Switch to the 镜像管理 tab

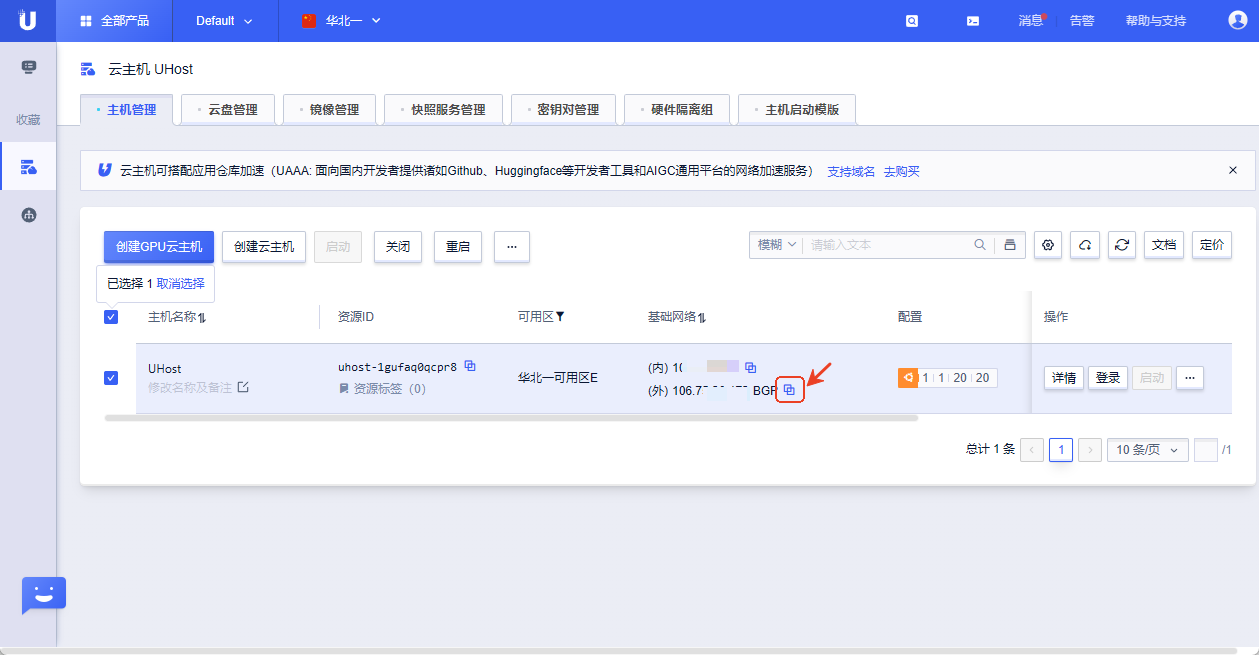pyautogui.click(x=329, y=109)
